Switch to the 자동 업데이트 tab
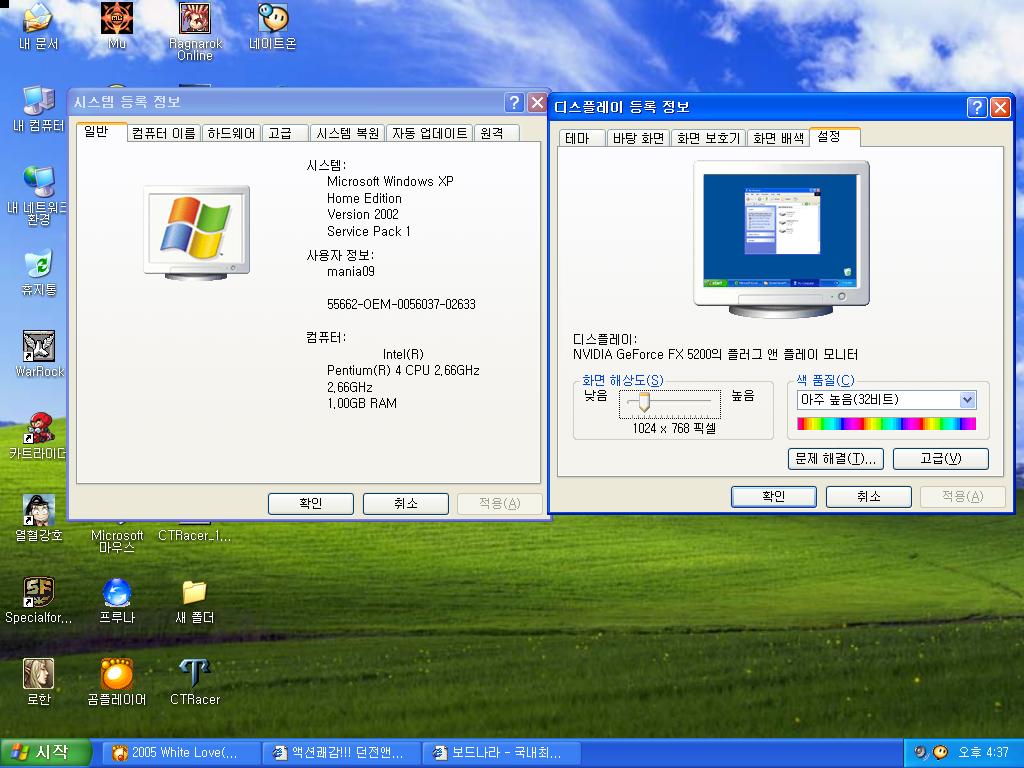1024x768 pixels. pyautogui.click(x=429, y=133)
